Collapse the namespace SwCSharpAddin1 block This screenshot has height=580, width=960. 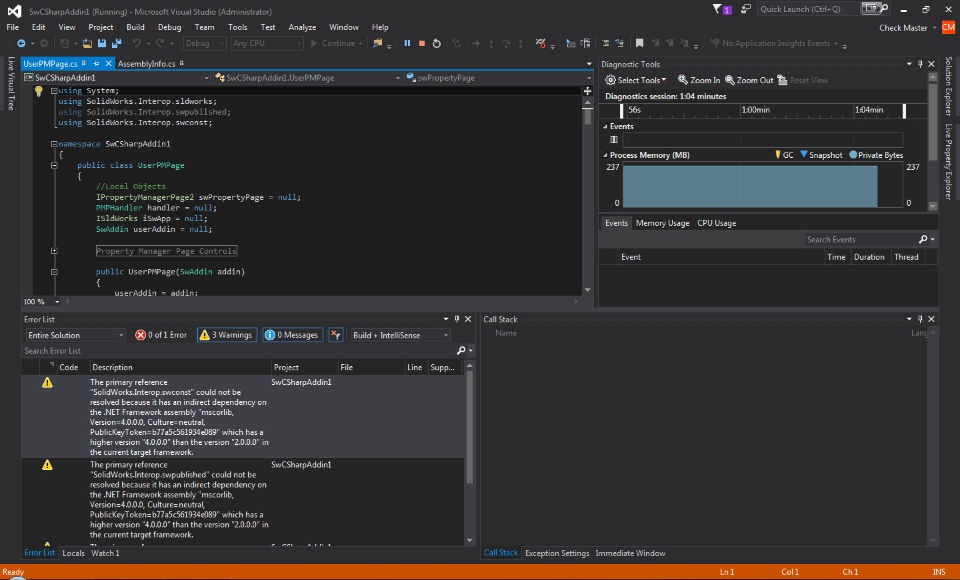click(54, 144)
